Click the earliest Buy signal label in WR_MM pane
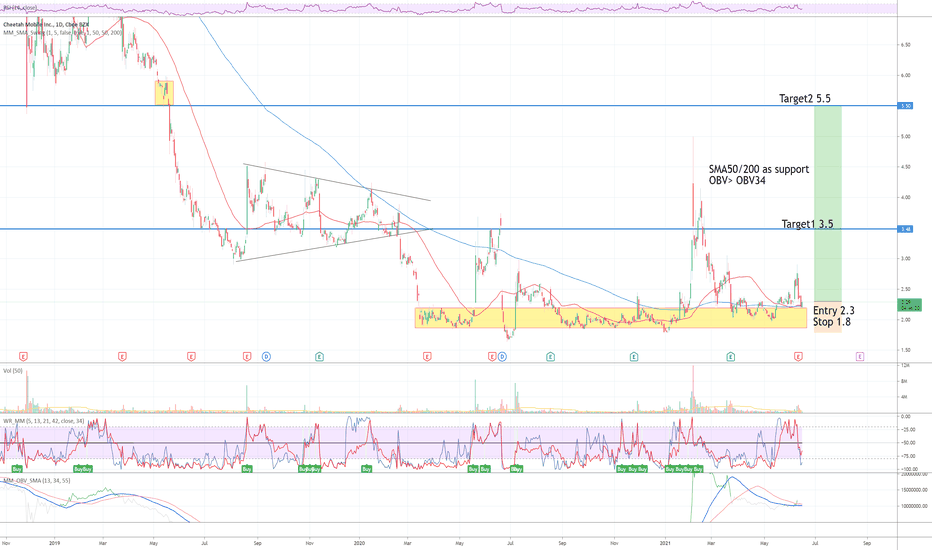This screenshot has width=932, height=550. pyautogui.click(x=17, y=469)
